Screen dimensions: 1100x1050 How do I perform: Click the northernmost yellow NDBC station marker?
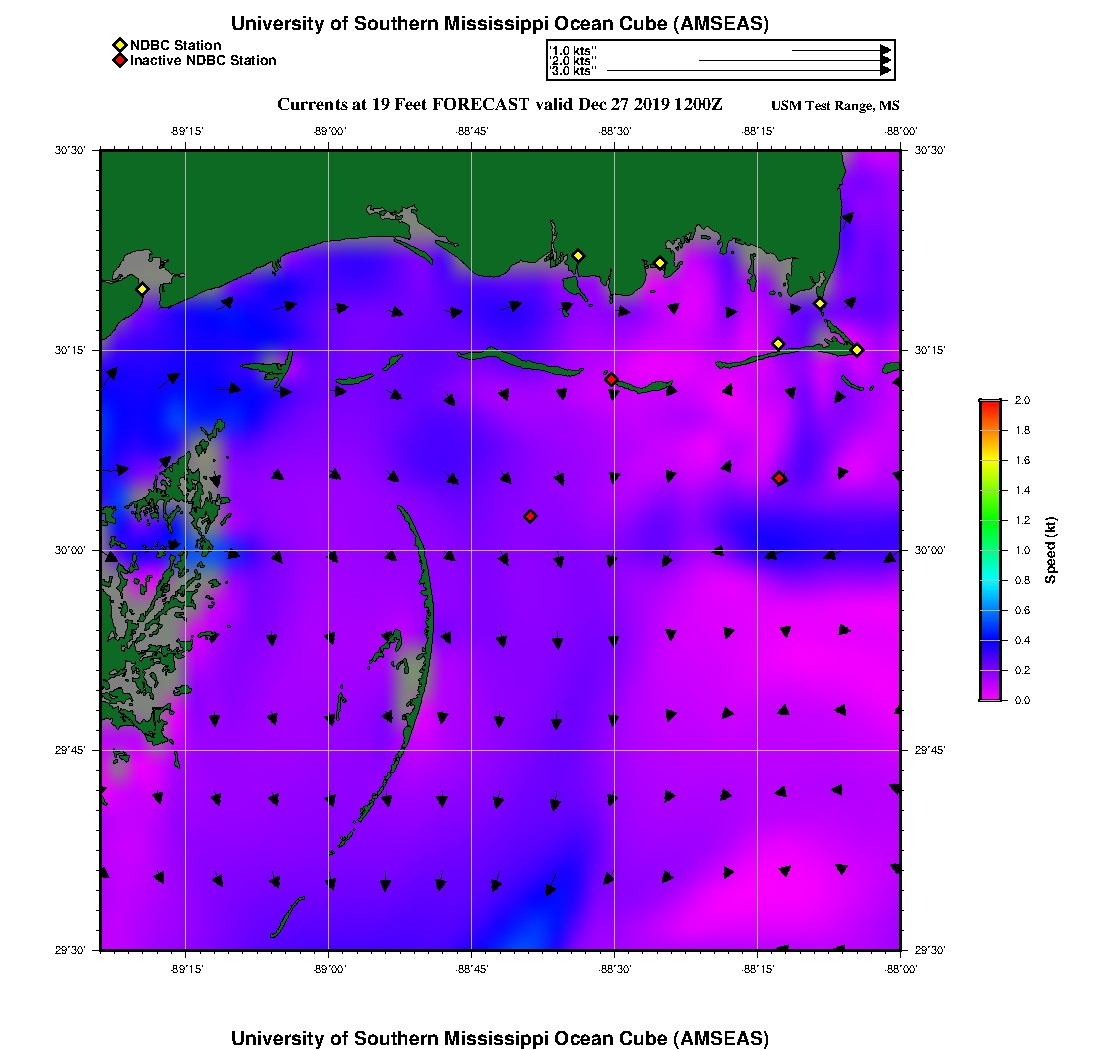577,256
